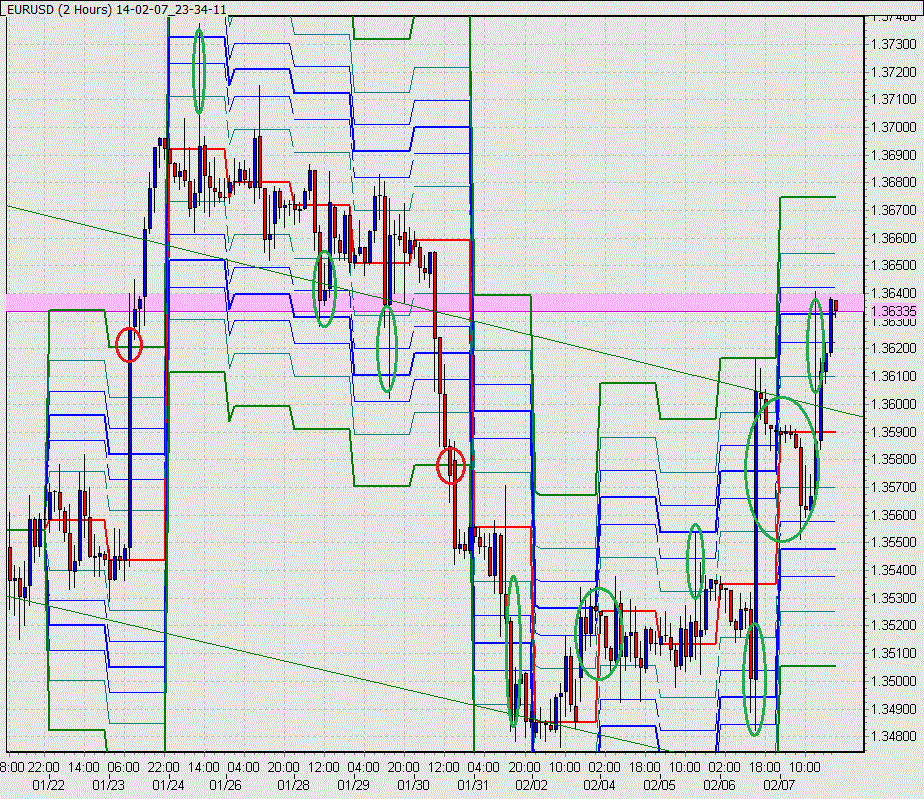
Task: Click the 1.36800 price axis label
Action: pos(893,182)
